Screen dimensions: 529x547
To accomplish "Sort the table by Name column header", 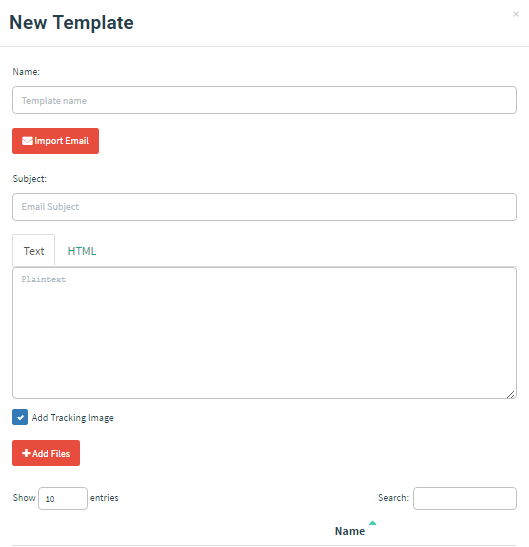I will pos(350,531).
